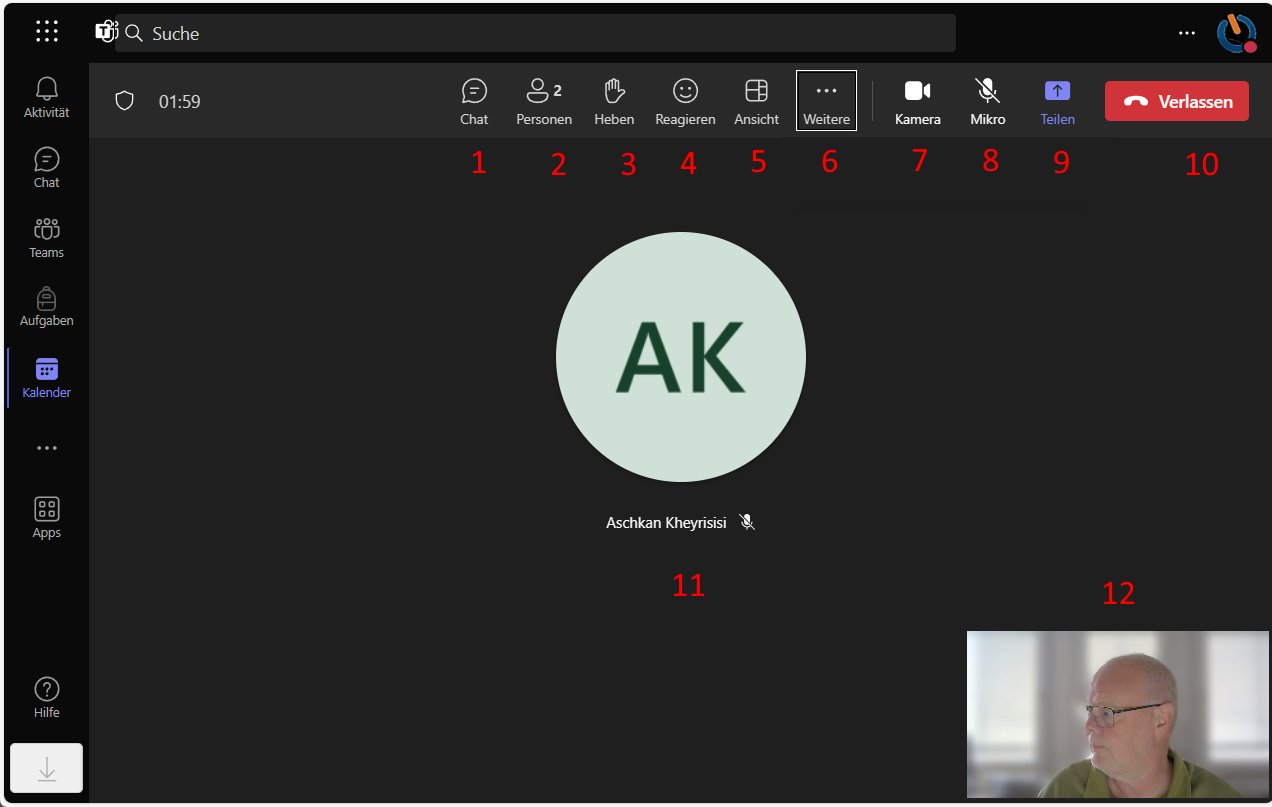
Task: Click the Suche search field
Action: pos(535,33)
